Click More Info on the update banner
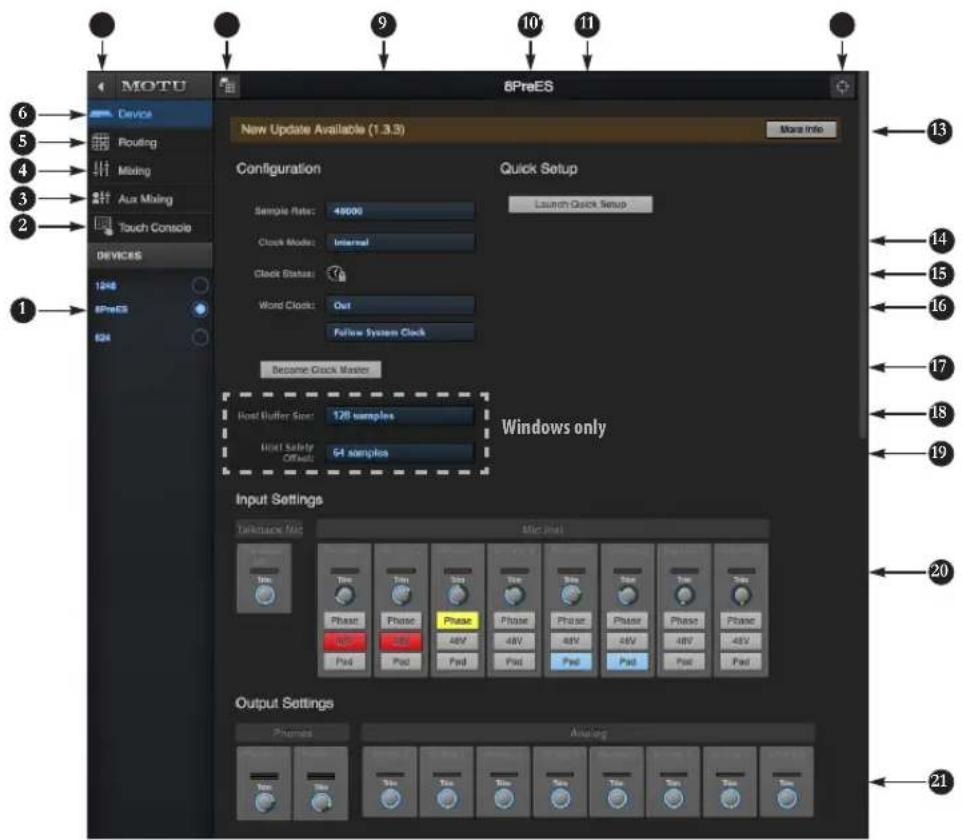The height and width of the screenshot is (840, 962). (x=801, y=129)
